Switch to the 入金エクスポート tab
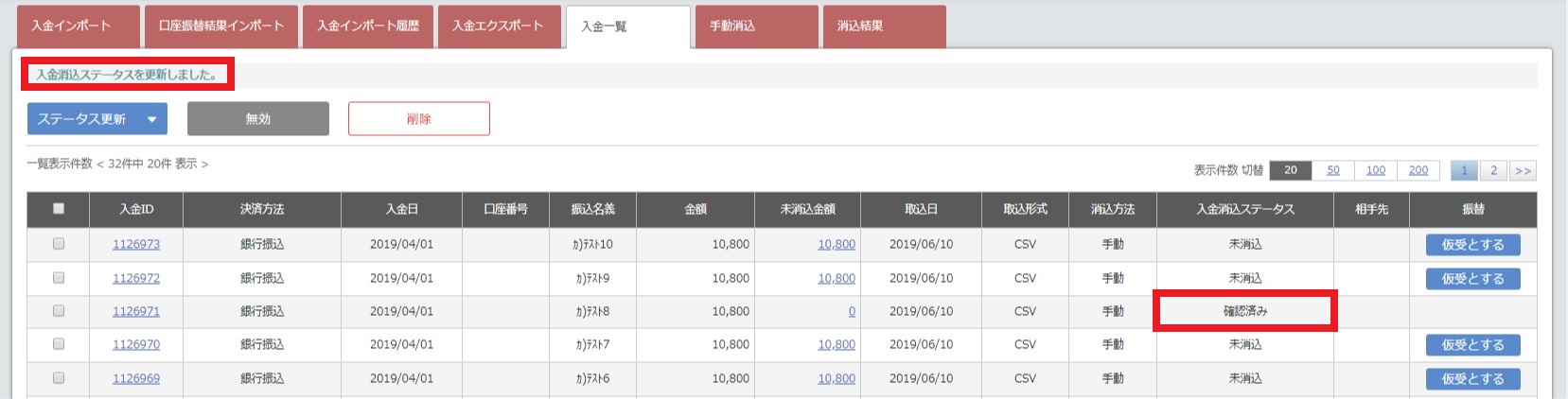 click(498, 26)
